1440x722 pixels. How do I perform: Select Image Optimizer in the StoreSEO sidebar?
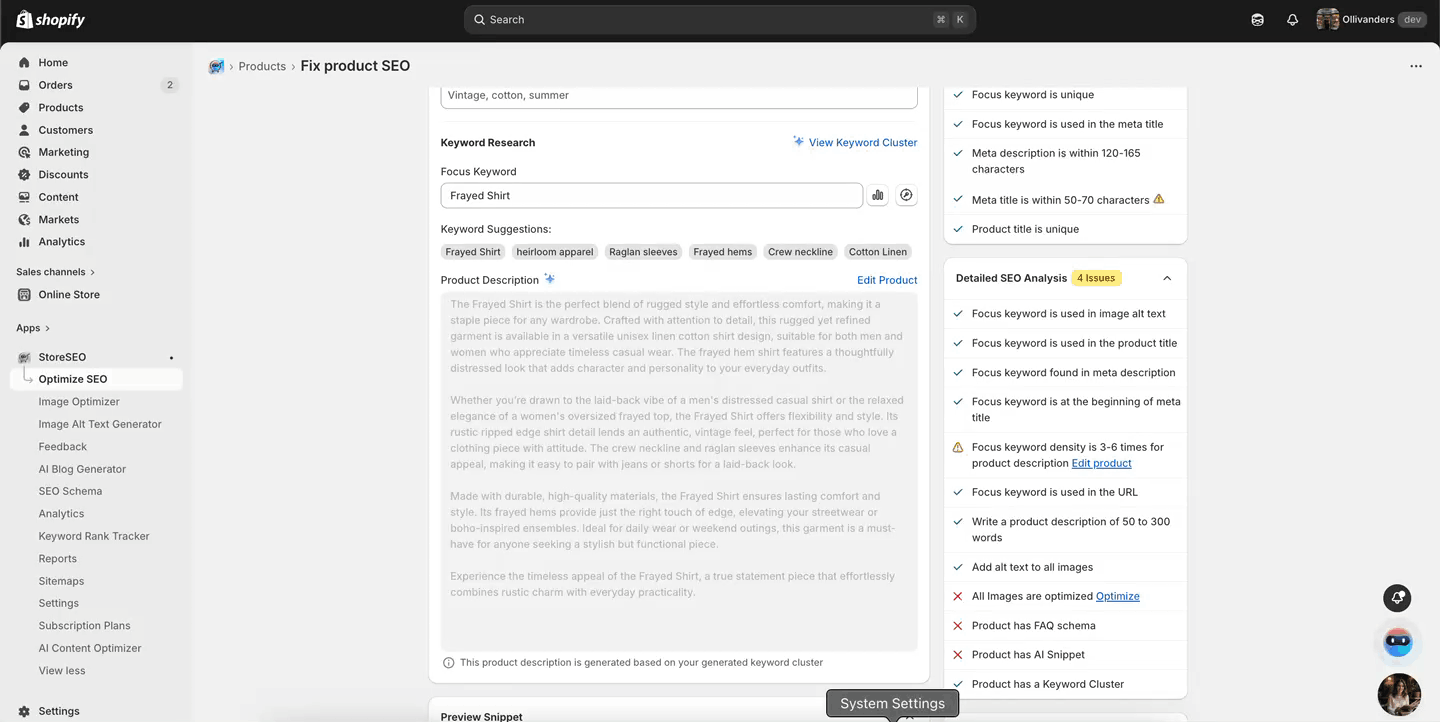click(75, 401)
